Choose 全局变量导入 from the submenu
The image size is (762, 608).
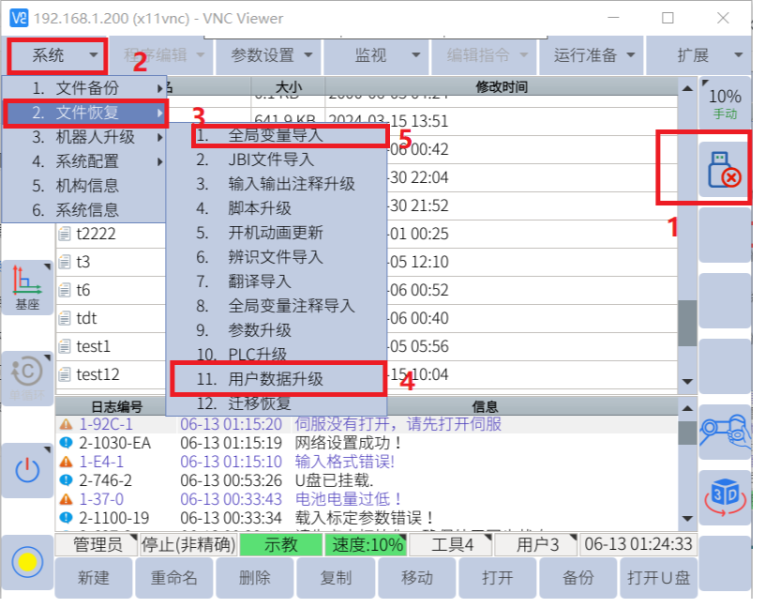click(275, 135)
